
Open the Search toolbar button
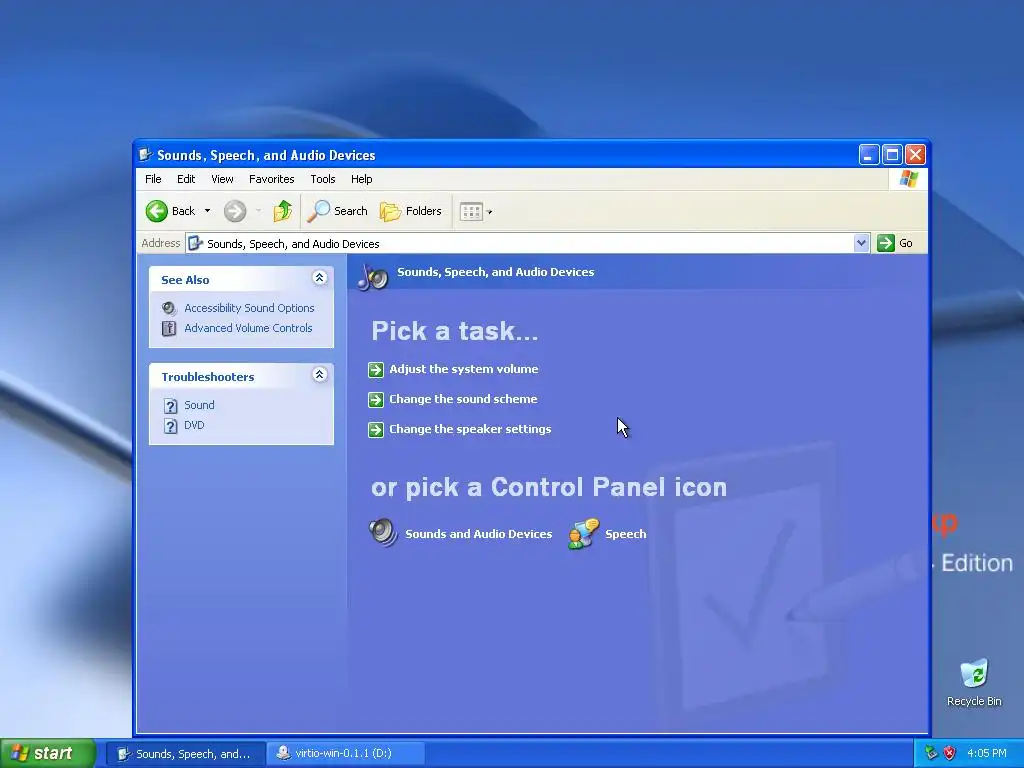coord(337,211)
